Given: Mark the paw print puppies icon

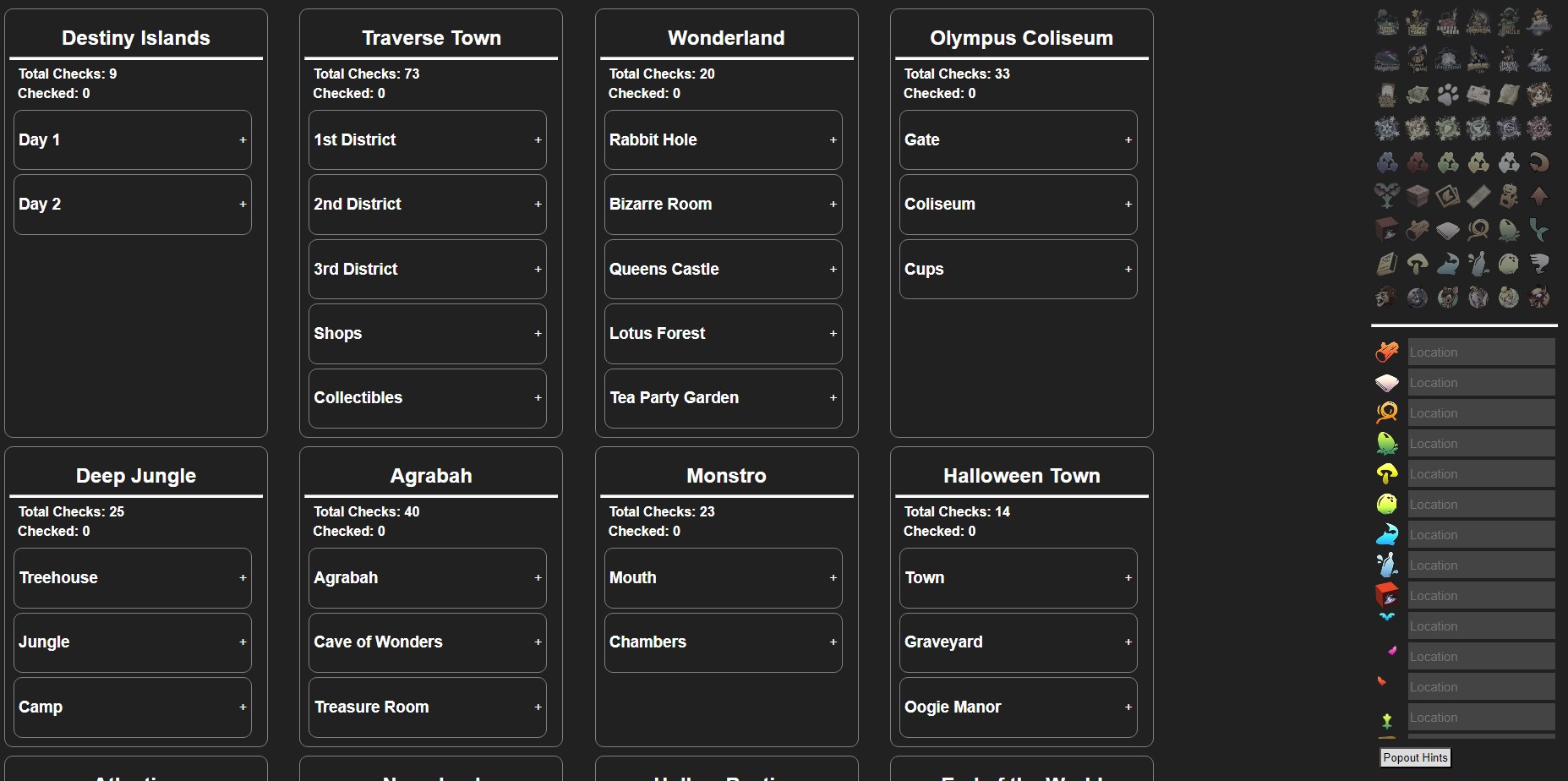Looking at the screenshot, I should (1448, 94).
